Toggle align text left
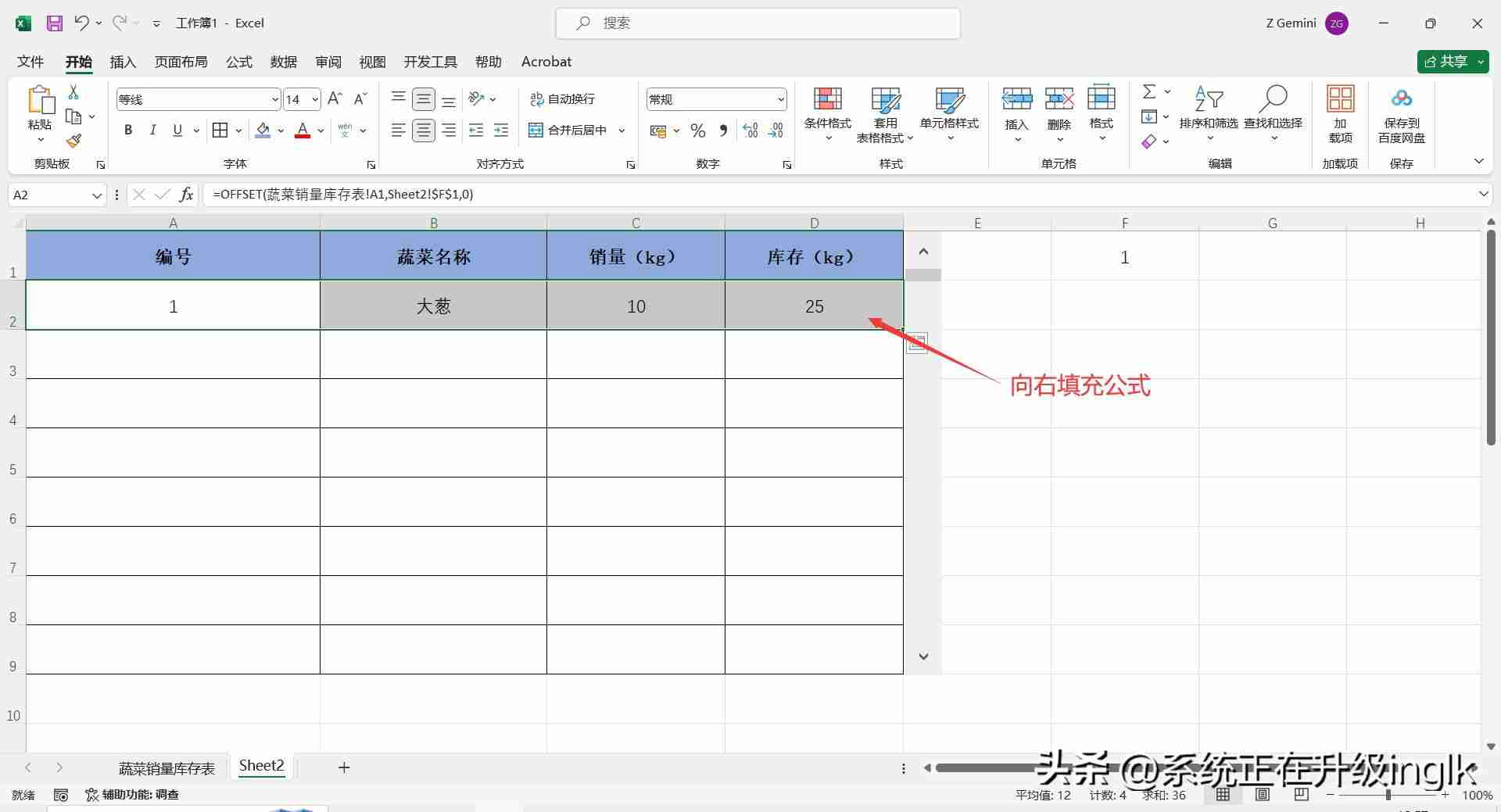Image resolution: width=1501 pixels, height=812 pixels. click(399, 131)
